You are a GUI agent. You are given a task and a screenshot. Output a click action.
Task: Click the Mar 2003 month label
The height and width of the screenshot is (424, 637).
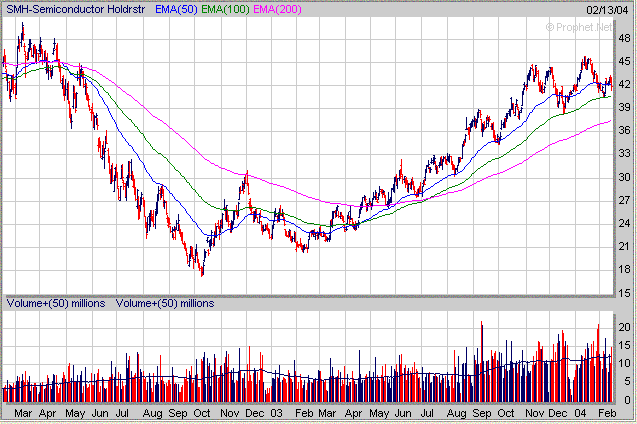[x=327, y=413]
